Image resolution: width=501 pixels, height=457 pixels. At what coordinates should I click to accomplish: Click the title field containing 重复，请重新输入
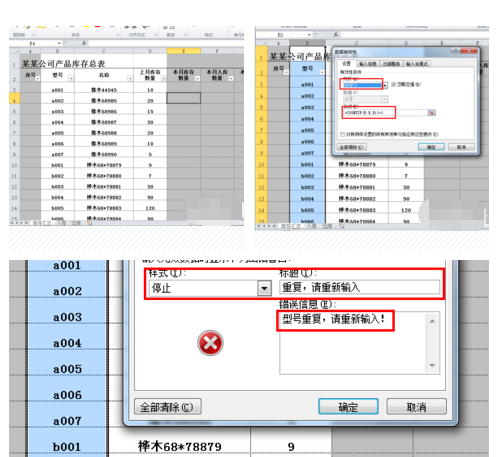pyautogui.click(x=359, y=287)
